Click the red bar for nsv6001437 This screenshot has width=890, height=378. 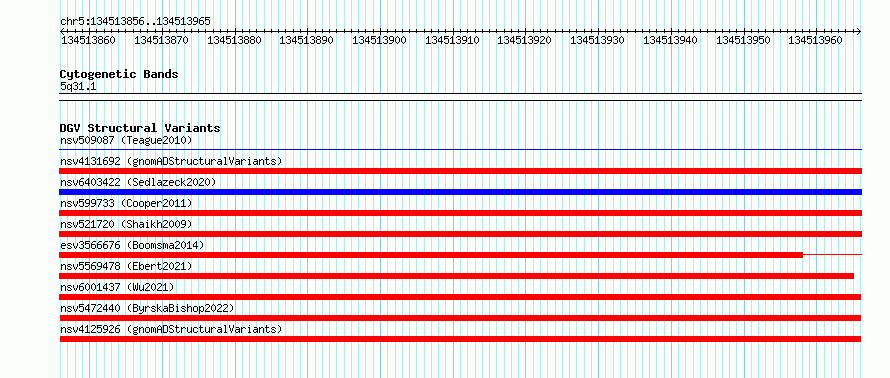tap(460, 297)
